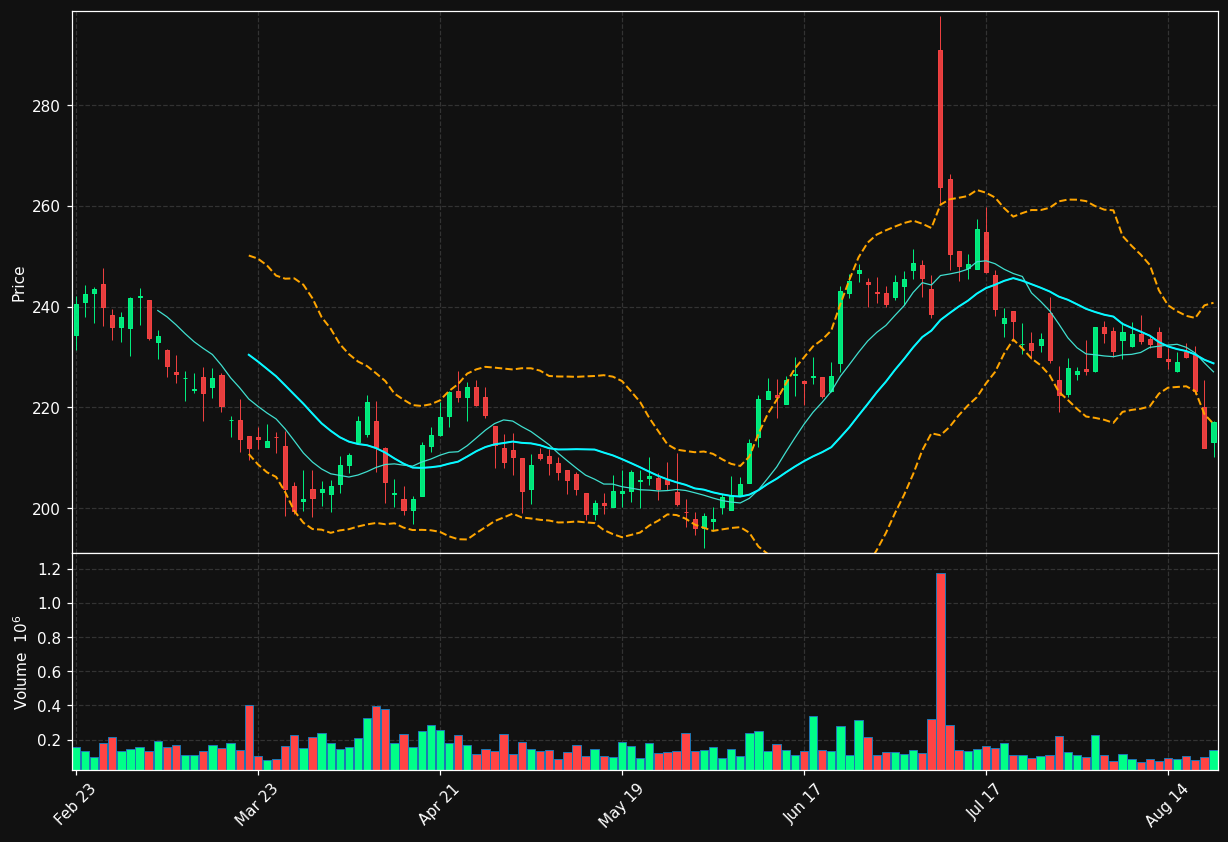
Task: Click the tallest red volume bar
Action: (940, 671)
